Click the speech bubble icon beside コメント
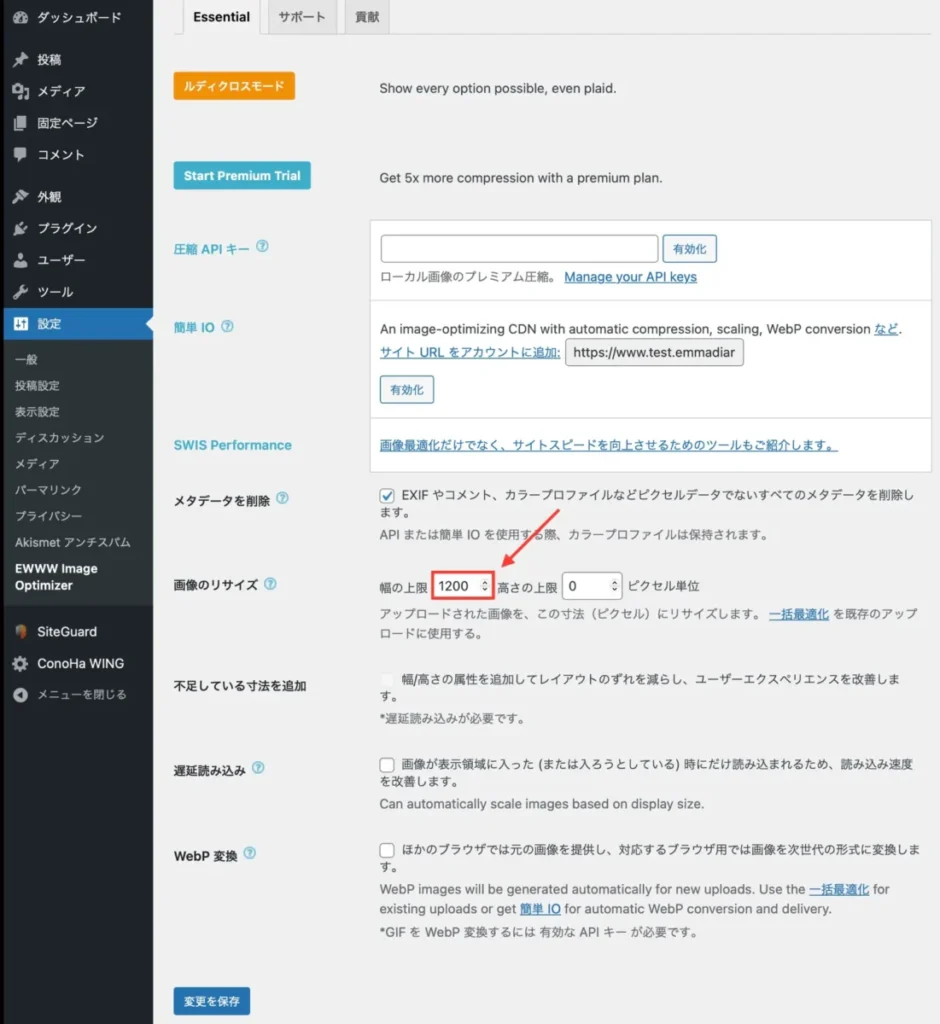The image size is (940, 1024). pyautogui.click(x=20, y=155)
